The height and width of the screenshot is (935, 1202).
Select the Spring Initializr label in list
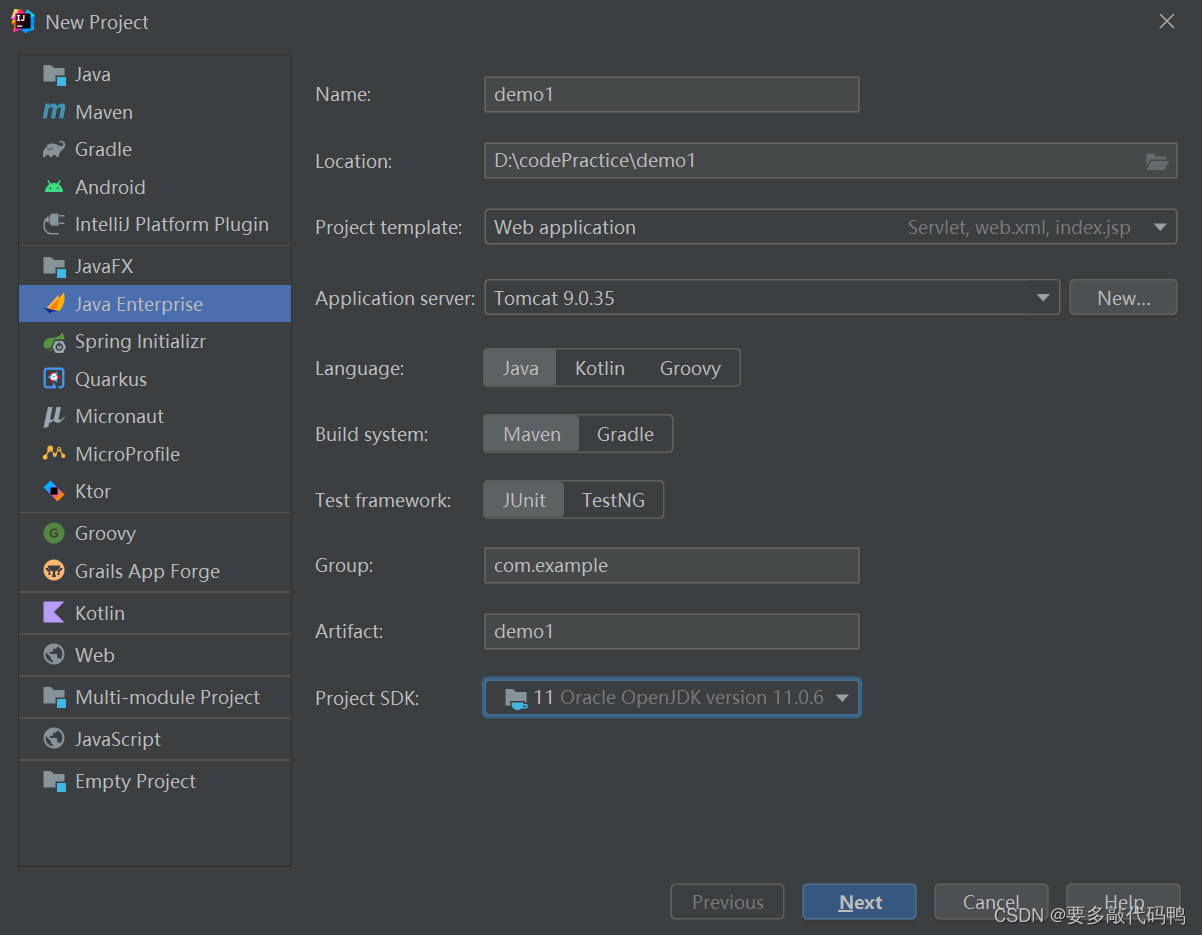tap(140, 342)
